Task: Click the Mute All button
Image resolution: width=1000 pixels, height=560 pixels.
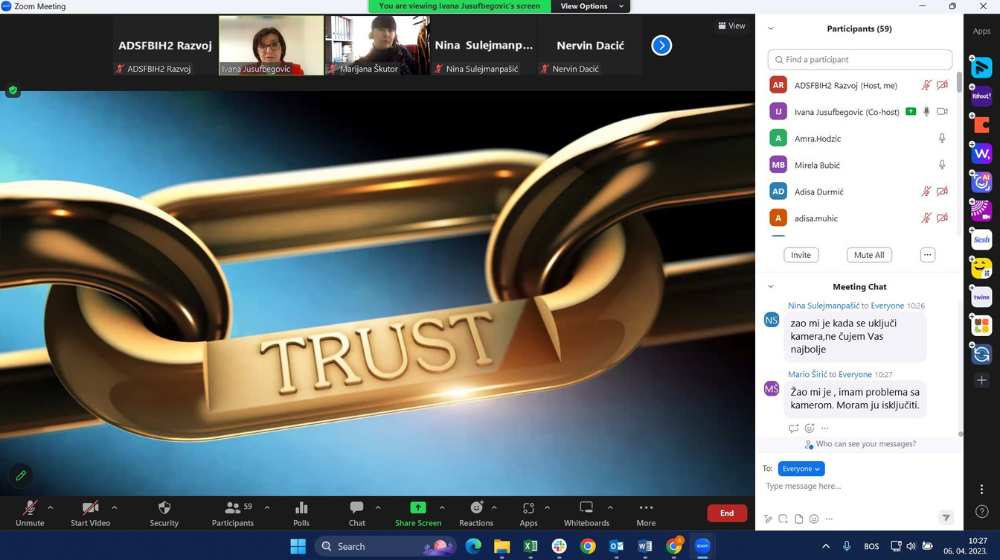Action: pyautogui.click(x=869, y=255)
